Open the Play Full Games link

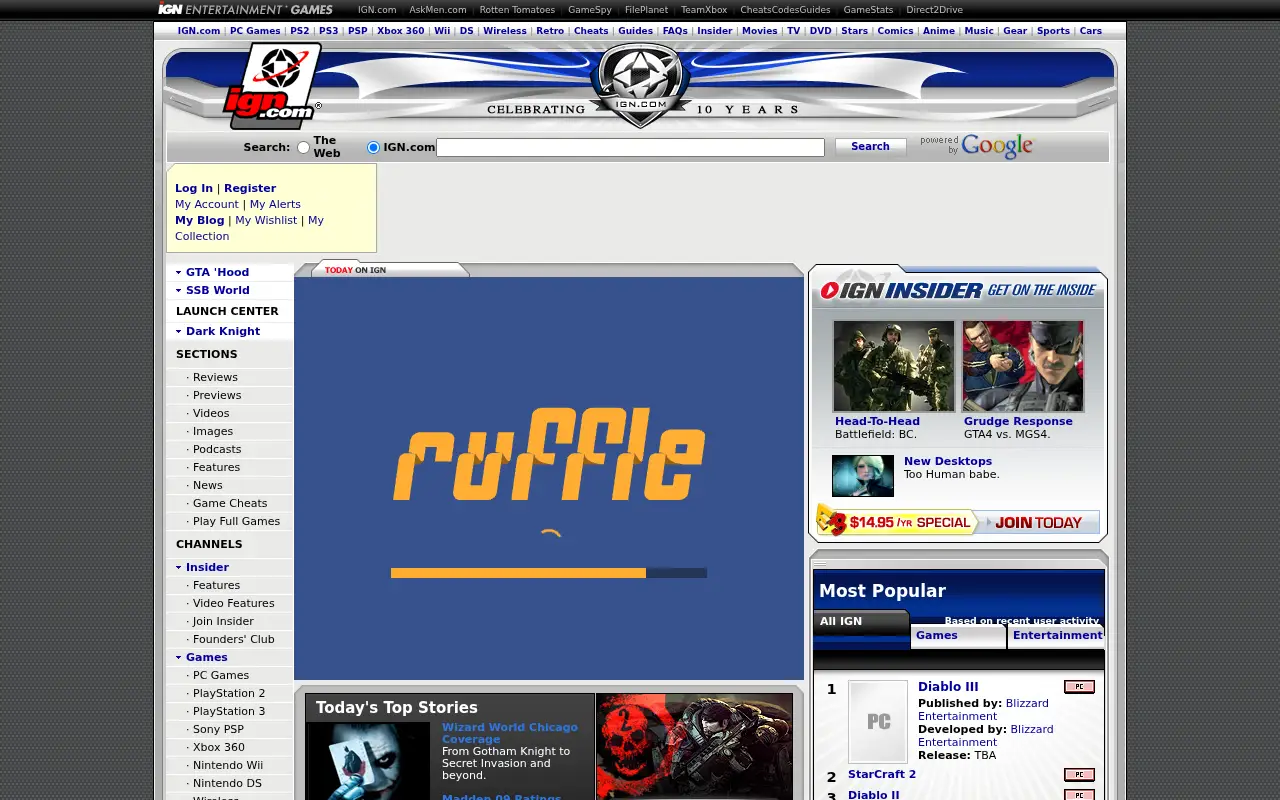click(x=236, y=521)
